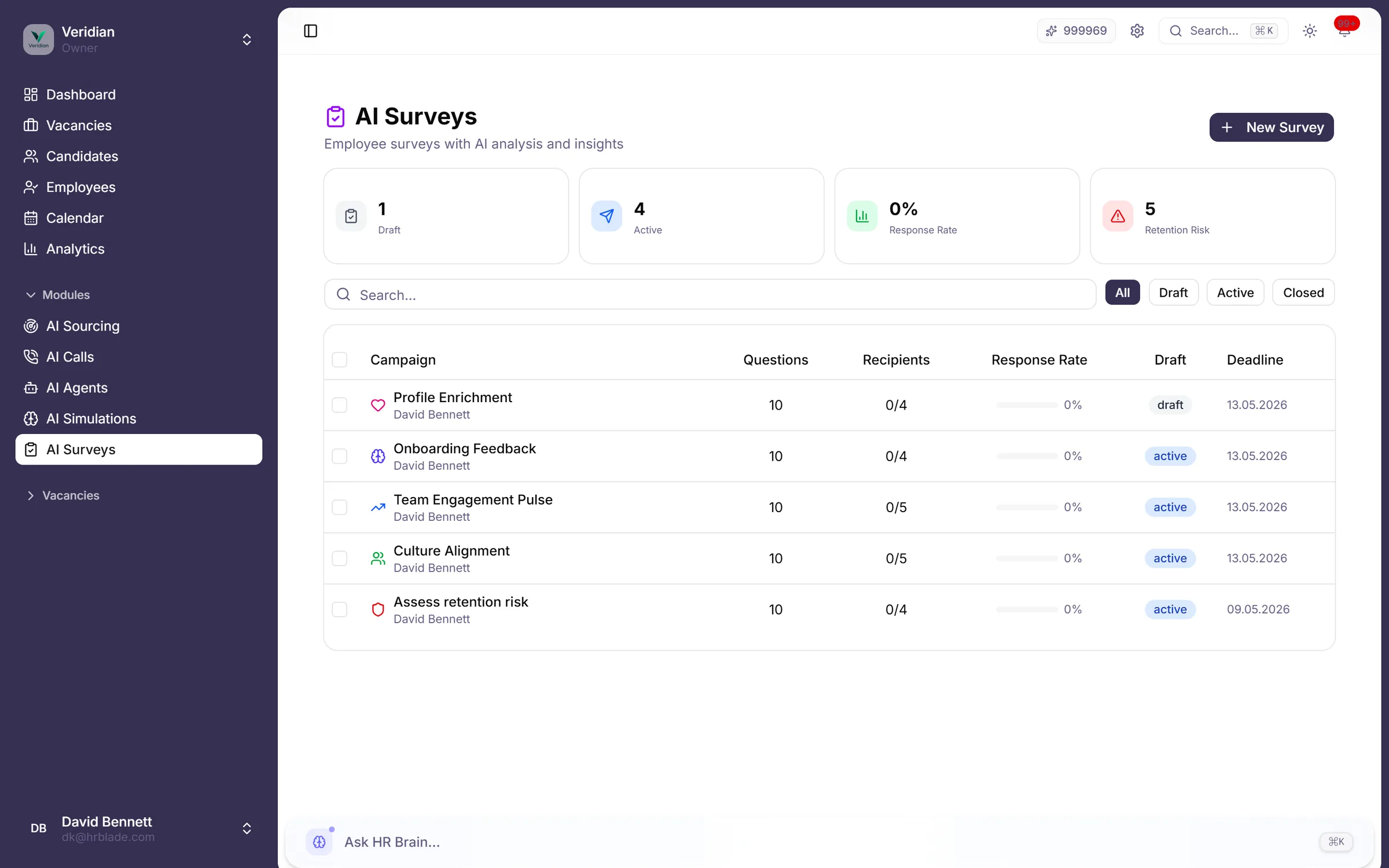Click the Active paper-plane stat icon
Screen dimensions: 1389x868
pyautogui.click(x=607, y=216)
